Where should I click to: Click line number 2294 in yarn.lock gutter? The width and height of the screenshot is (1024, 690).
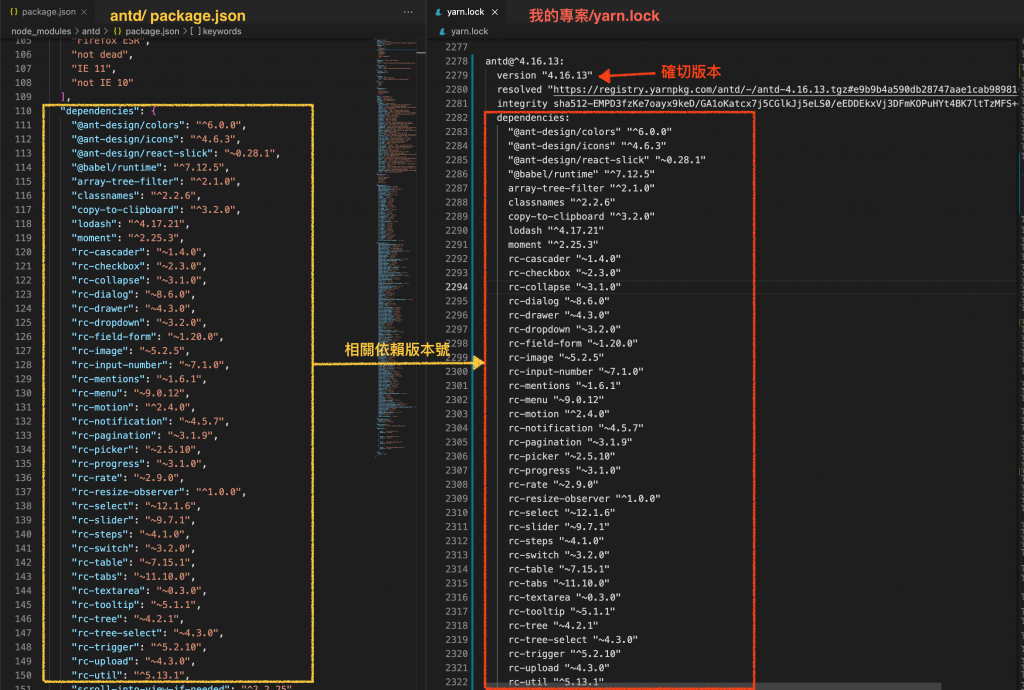(456, 287)
